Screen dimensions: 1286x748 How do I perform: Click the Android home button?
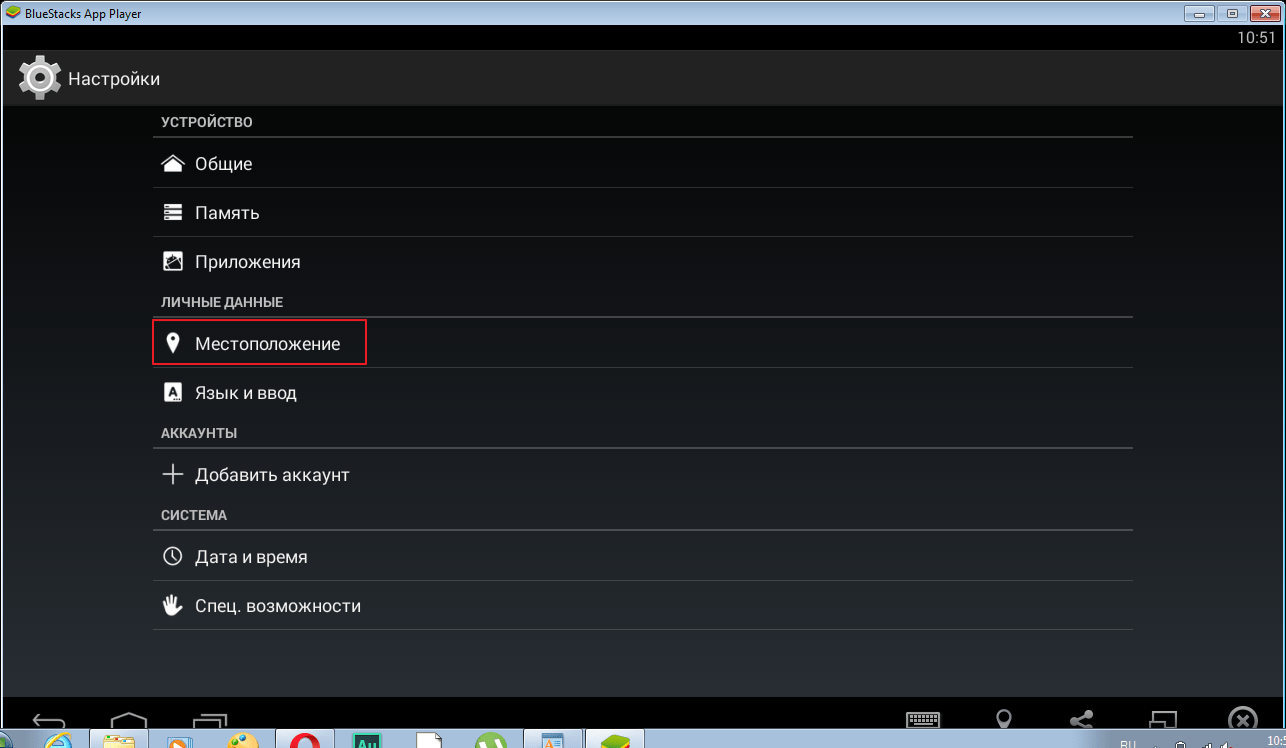[x=129, y=720]
